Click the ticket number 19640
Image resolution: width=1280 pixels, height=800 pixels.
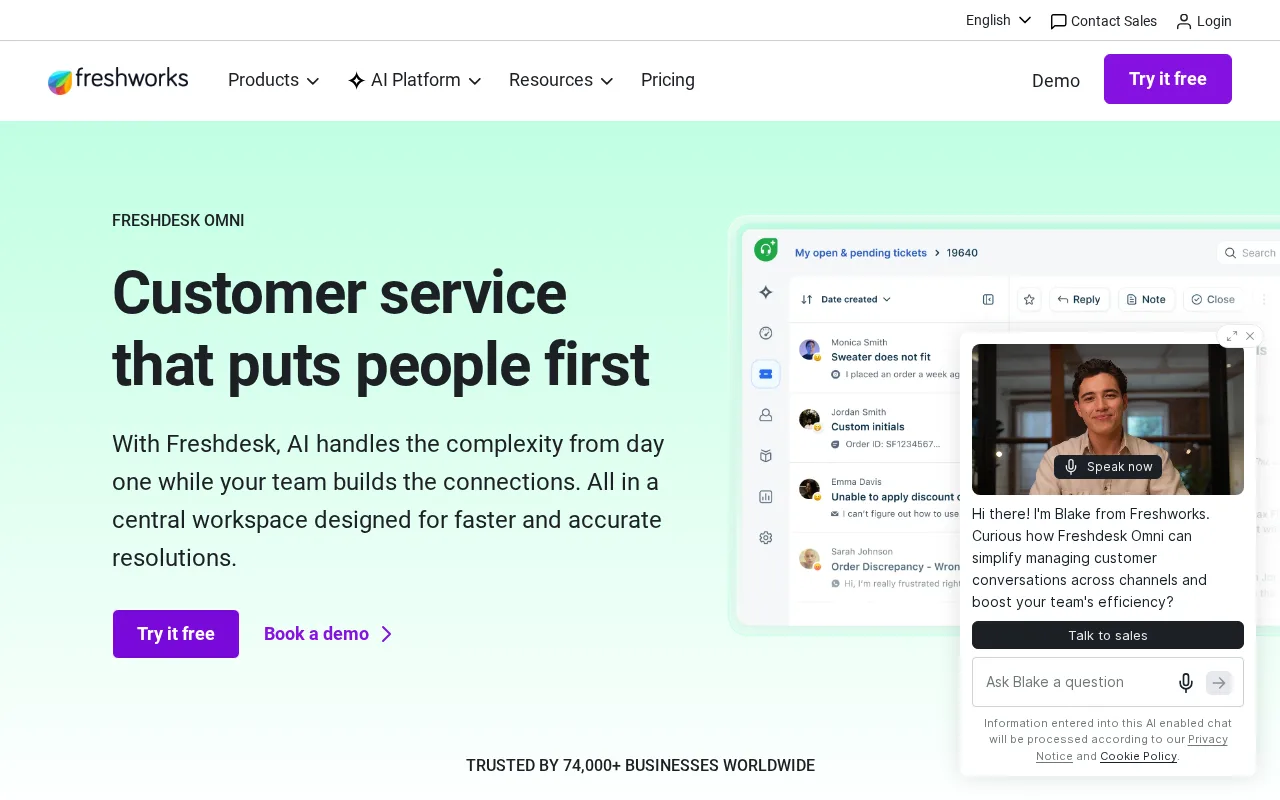[x=962, y=253]
